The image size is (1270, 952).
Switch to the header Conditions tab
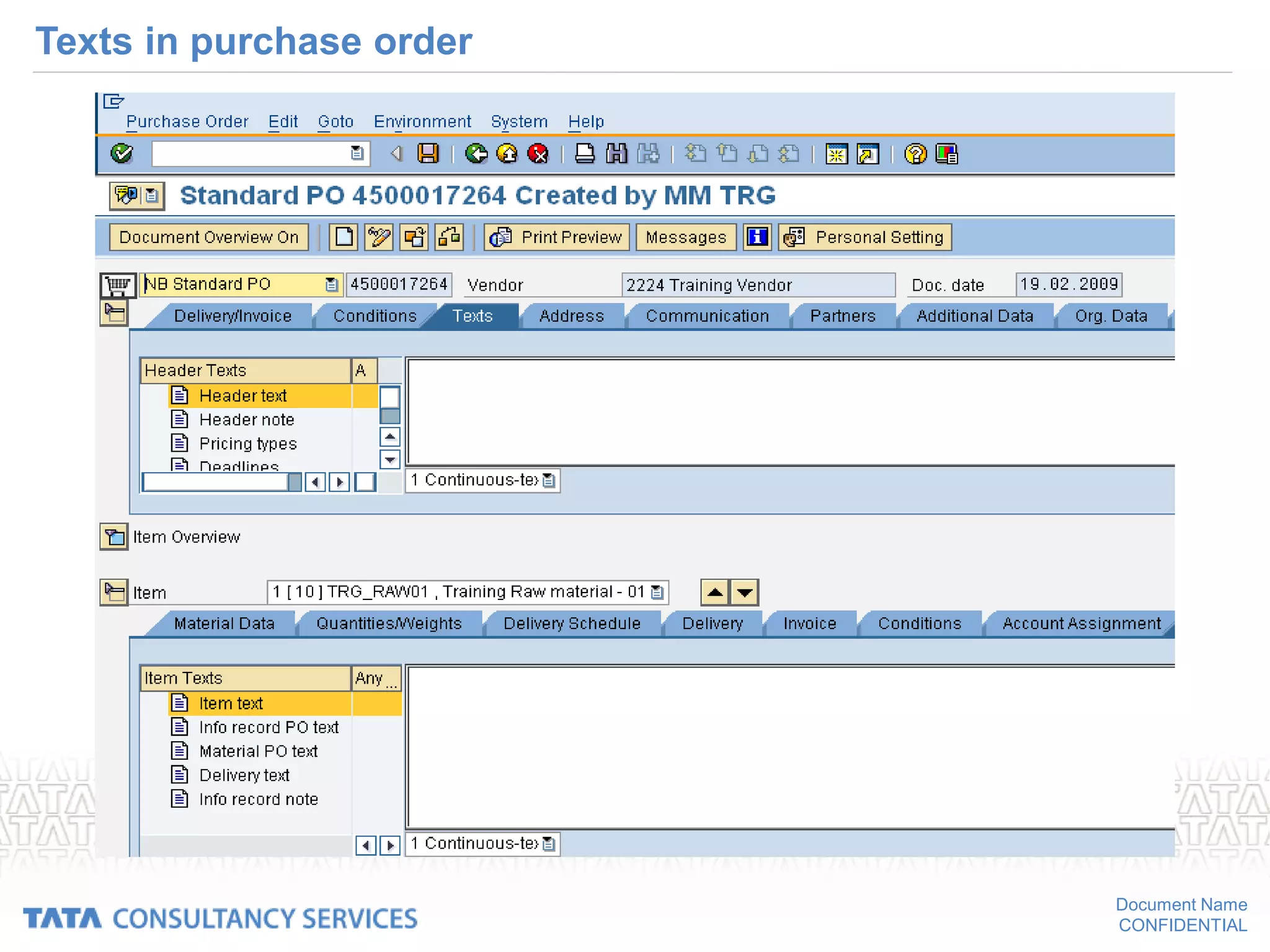[x=375, y=316]
